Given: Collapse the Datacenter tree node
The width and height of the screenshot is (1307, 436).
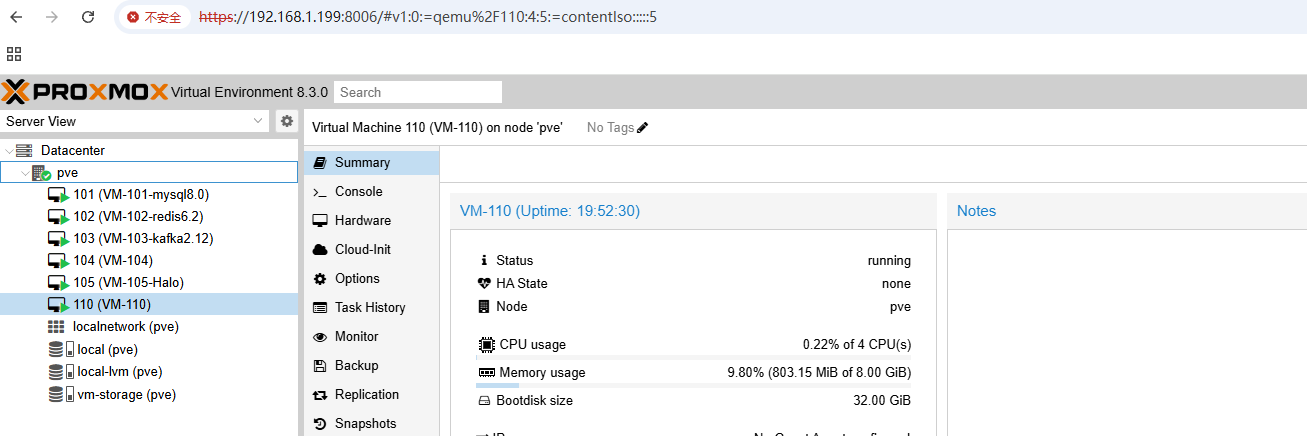Looking at the screenshot, I should [9, 151].
